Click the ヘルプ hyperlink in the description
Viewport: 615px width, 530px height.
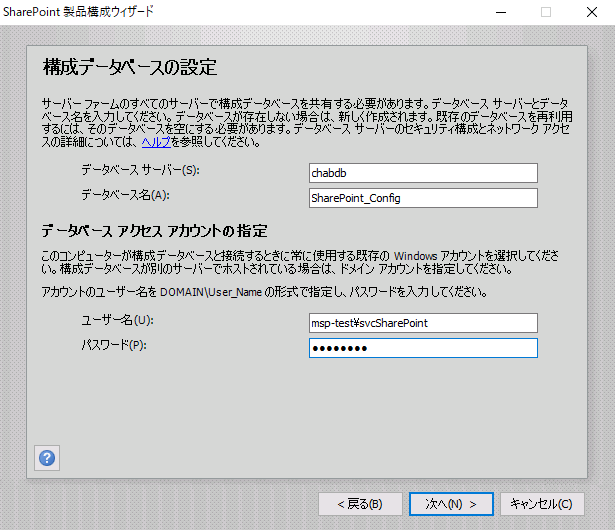coord(156,142)
